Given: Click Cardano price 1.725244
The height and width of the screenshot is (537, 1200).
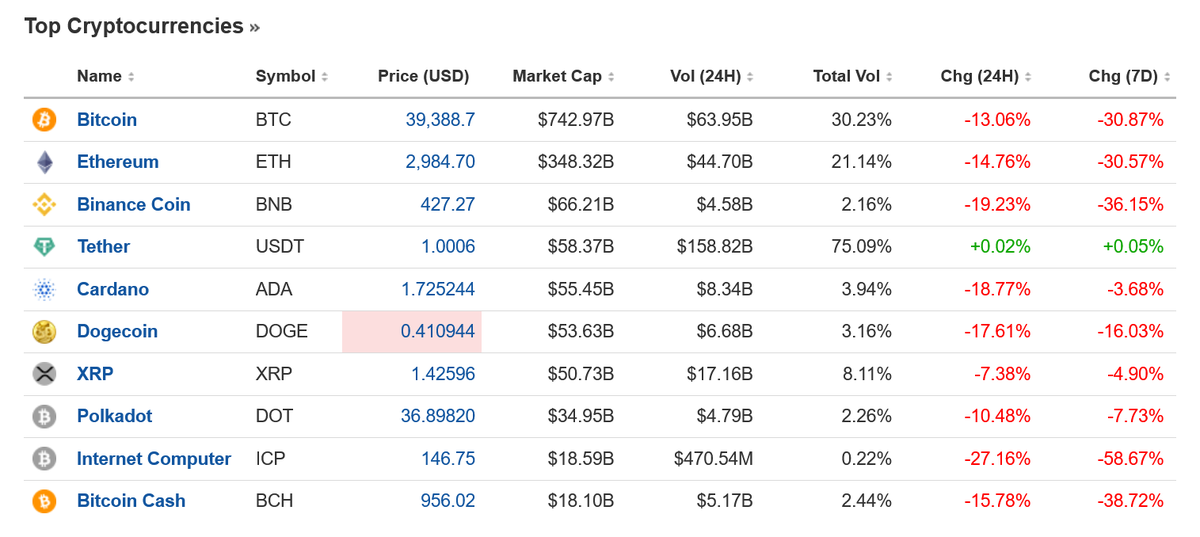Looking at the screenshot, I should [x=438, y=290].
